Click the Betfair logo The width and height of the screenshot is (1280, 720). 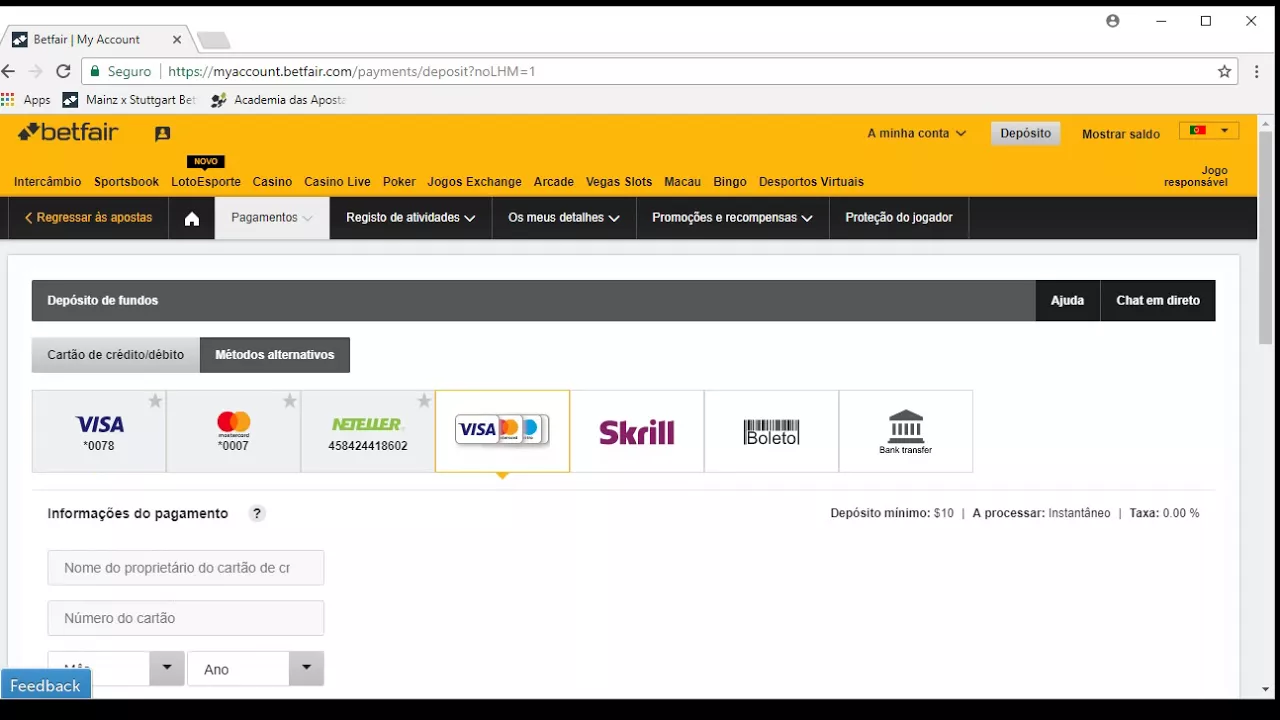tap(68, 132)
